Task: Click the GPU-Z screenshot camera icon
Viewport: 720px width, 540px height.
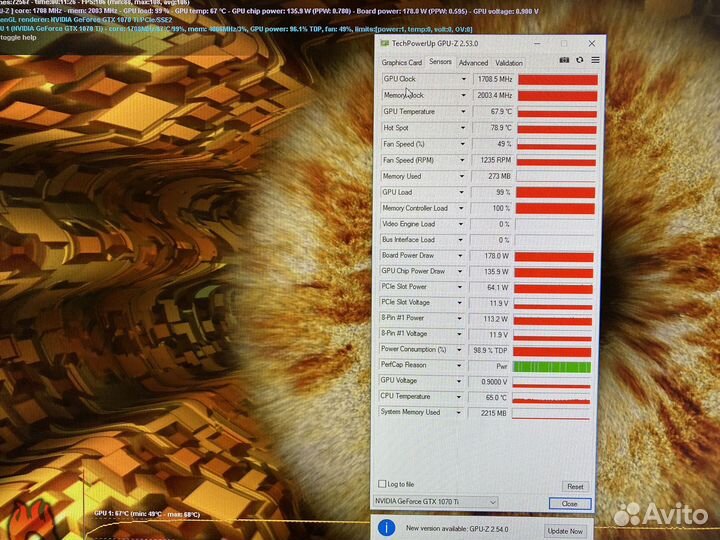Action: pyautogui.click(x=565, y=60)
